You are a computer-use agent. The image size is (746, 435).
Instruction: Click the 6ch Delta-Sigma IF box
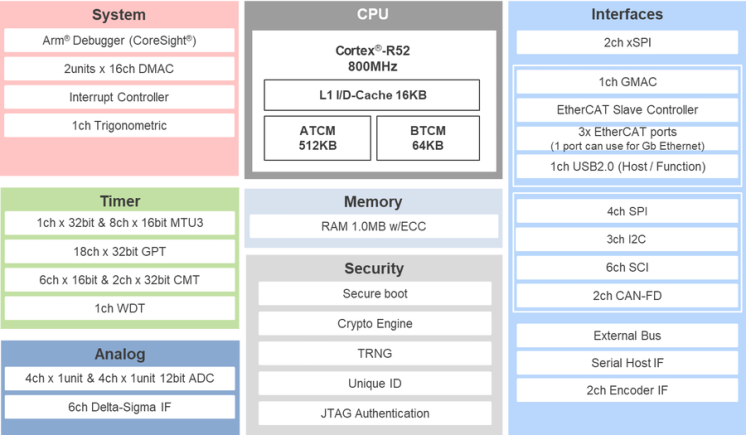(x=119, y=407)
